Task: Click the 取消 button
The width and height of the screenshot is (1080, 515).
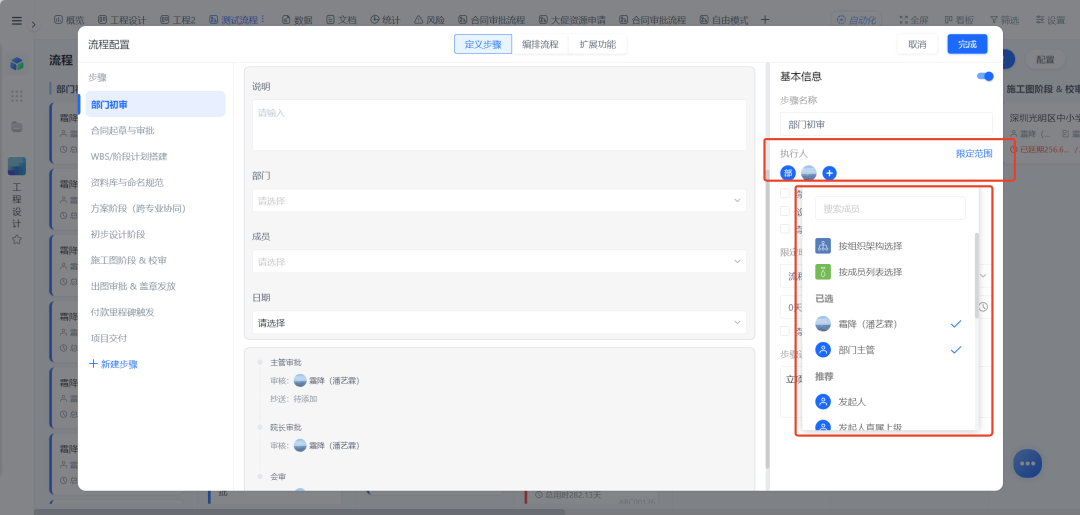Action: [917, 44]
